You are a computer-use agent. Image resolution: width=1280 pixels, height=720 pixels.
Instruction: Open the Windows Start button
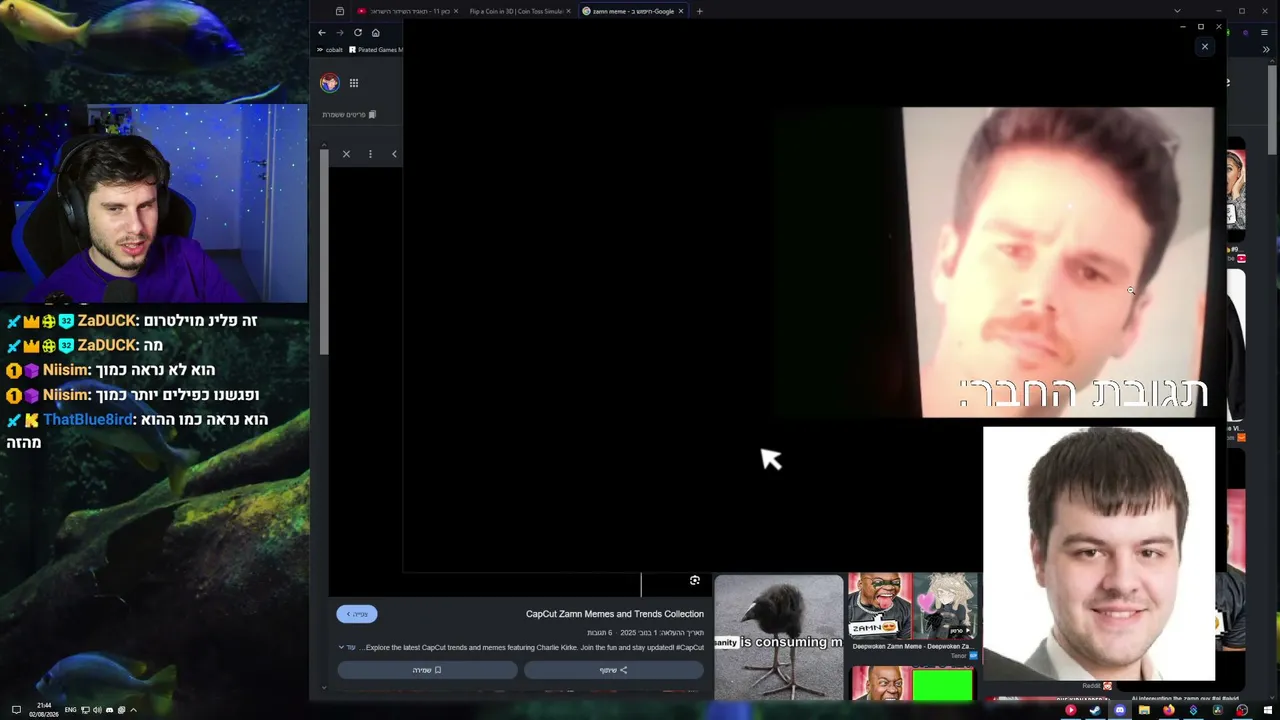pyautogui.click(x=1266, y=710)
